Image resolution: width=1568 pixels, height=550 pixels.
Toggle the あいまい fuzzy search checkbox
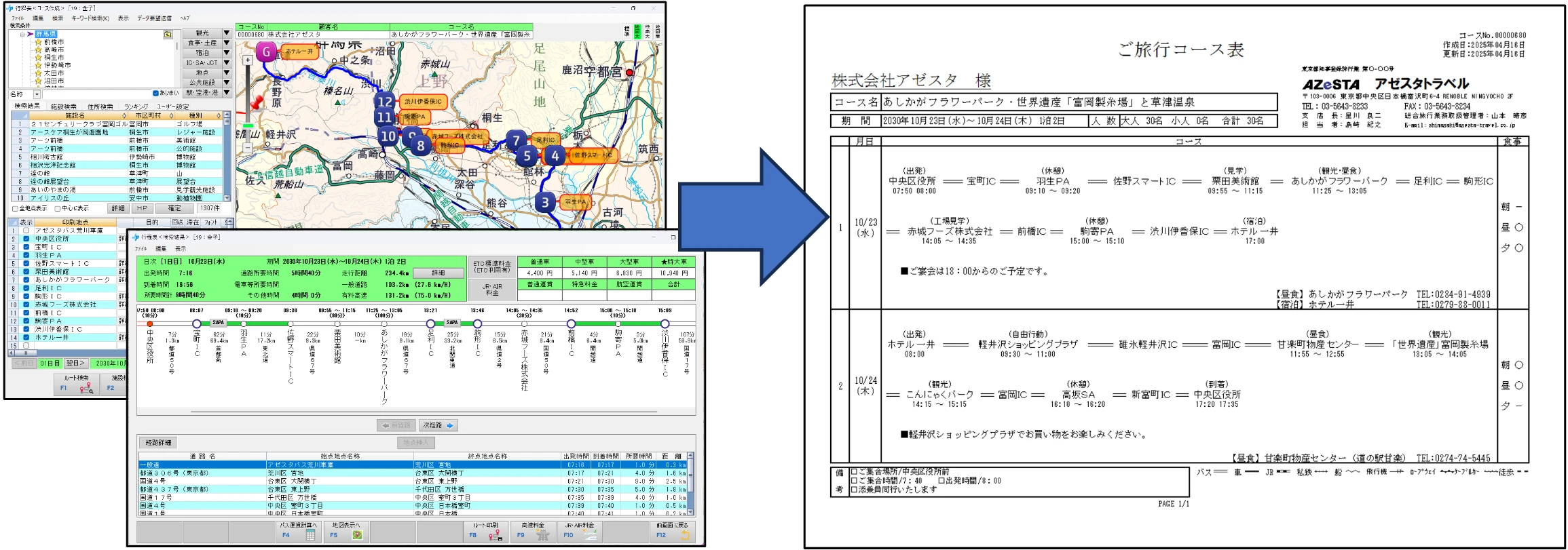pos(155,94)
